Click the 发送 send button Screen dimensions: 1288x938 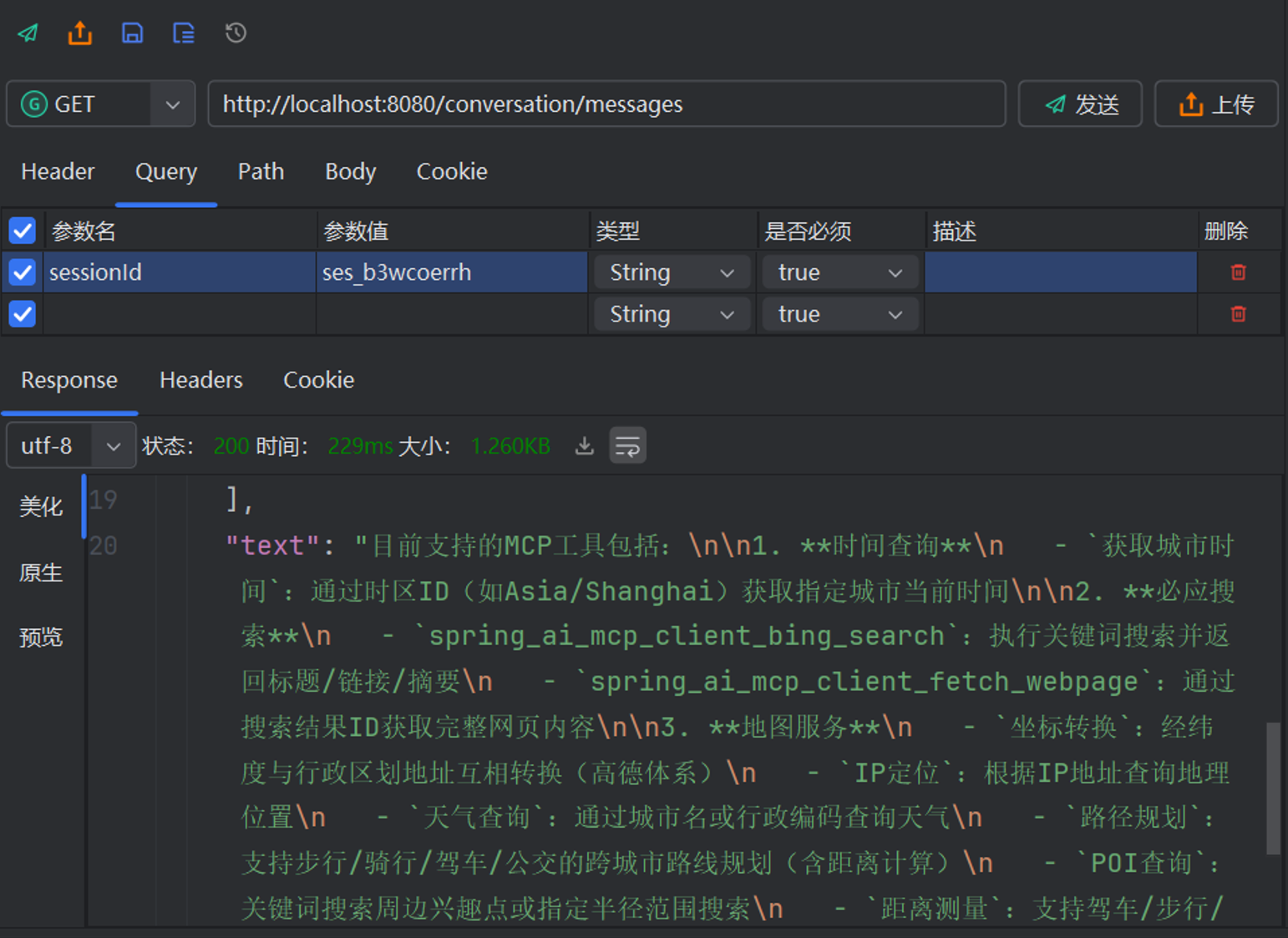tap(1080, 104)
